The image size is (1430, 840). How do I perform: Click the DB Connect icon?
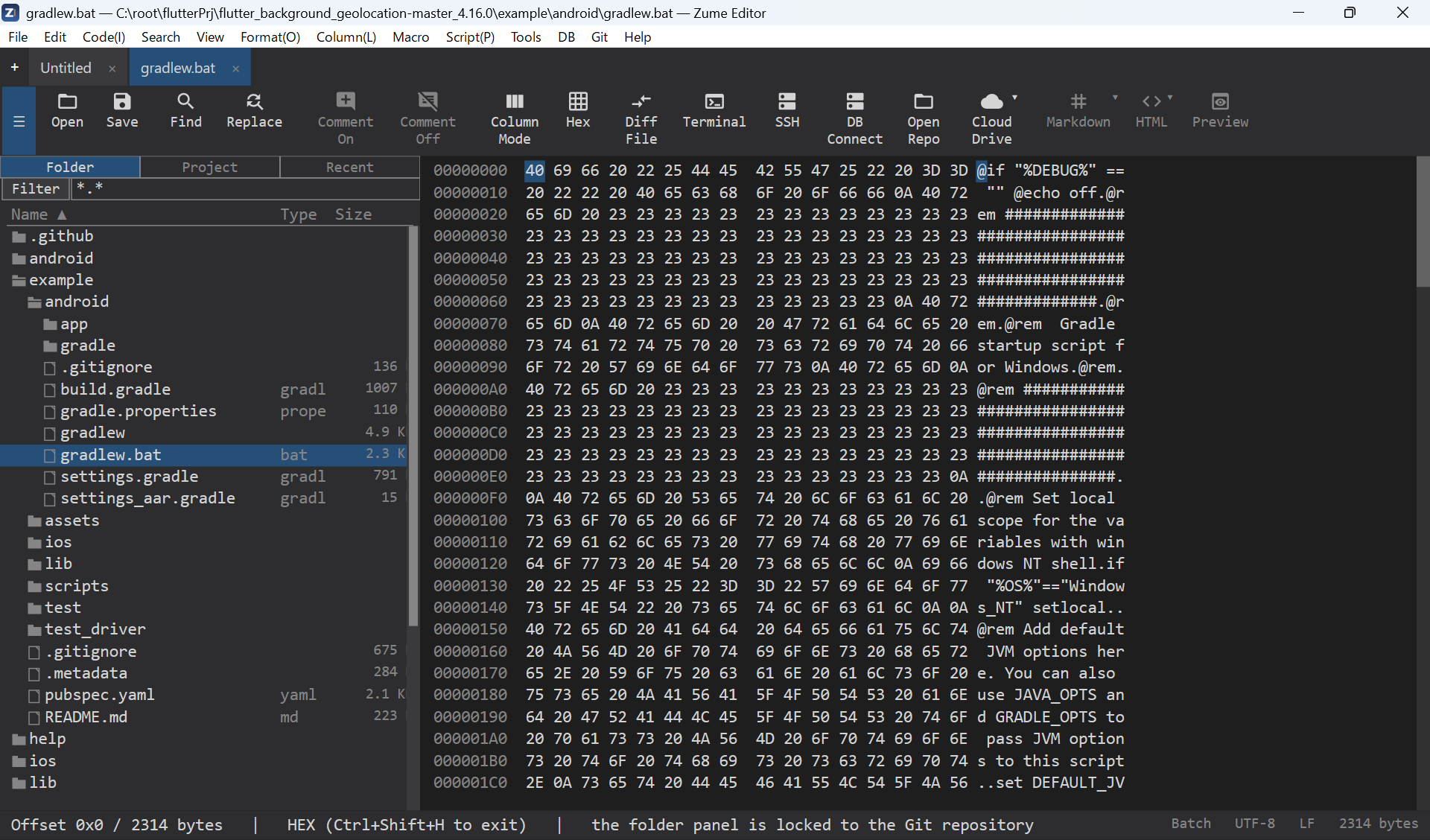(x=855, y=119)
